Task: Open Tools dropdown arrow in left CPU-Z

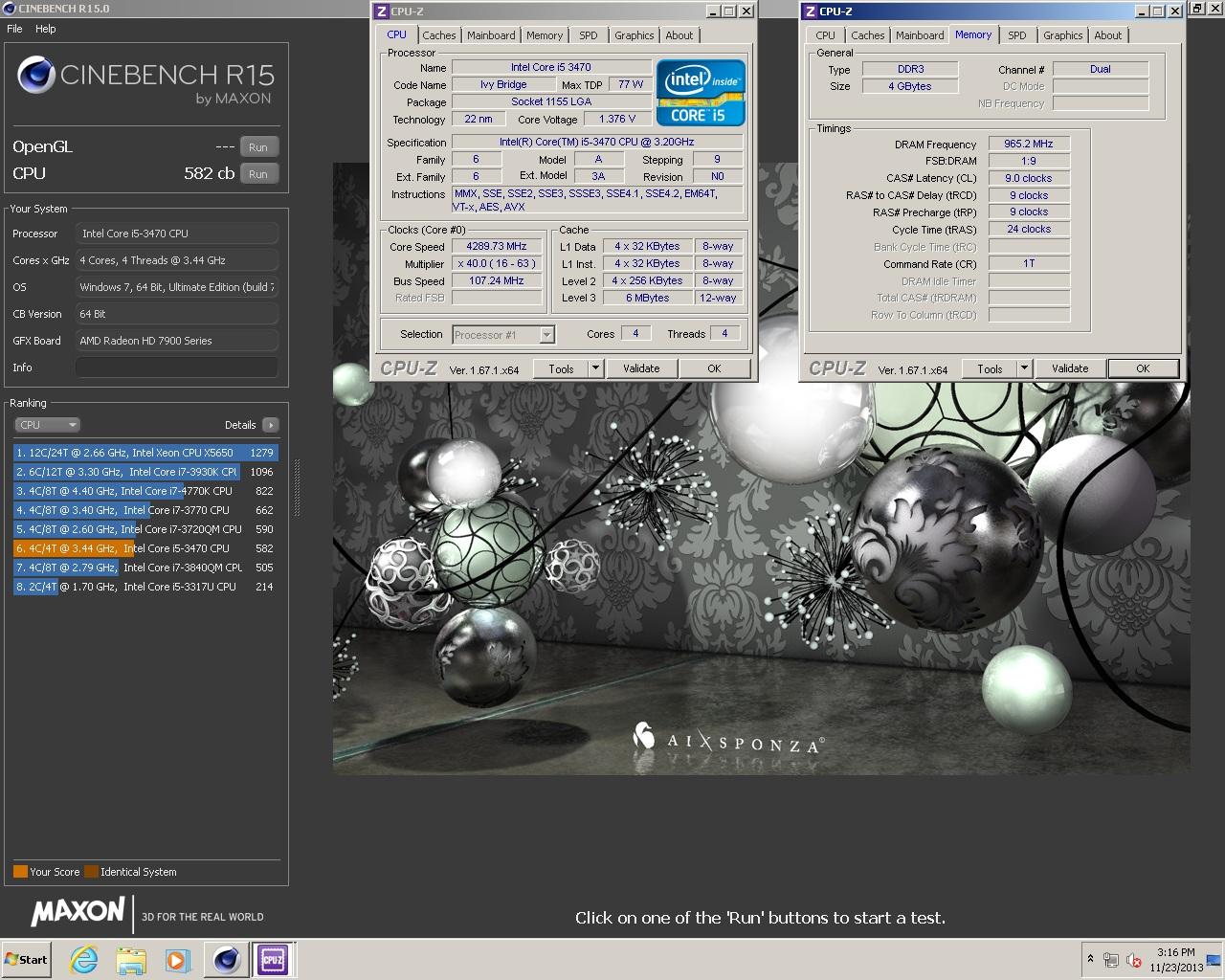Action: [595, 368]
